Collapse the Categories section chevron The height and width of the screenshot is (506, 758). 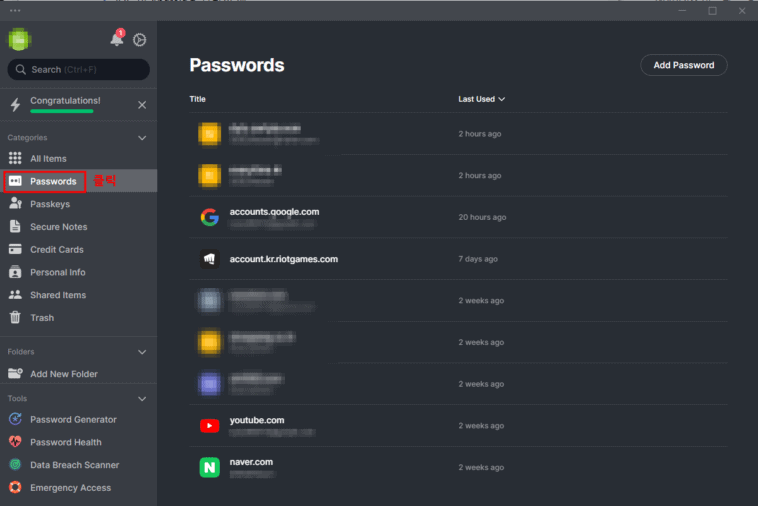pos(142,138)
